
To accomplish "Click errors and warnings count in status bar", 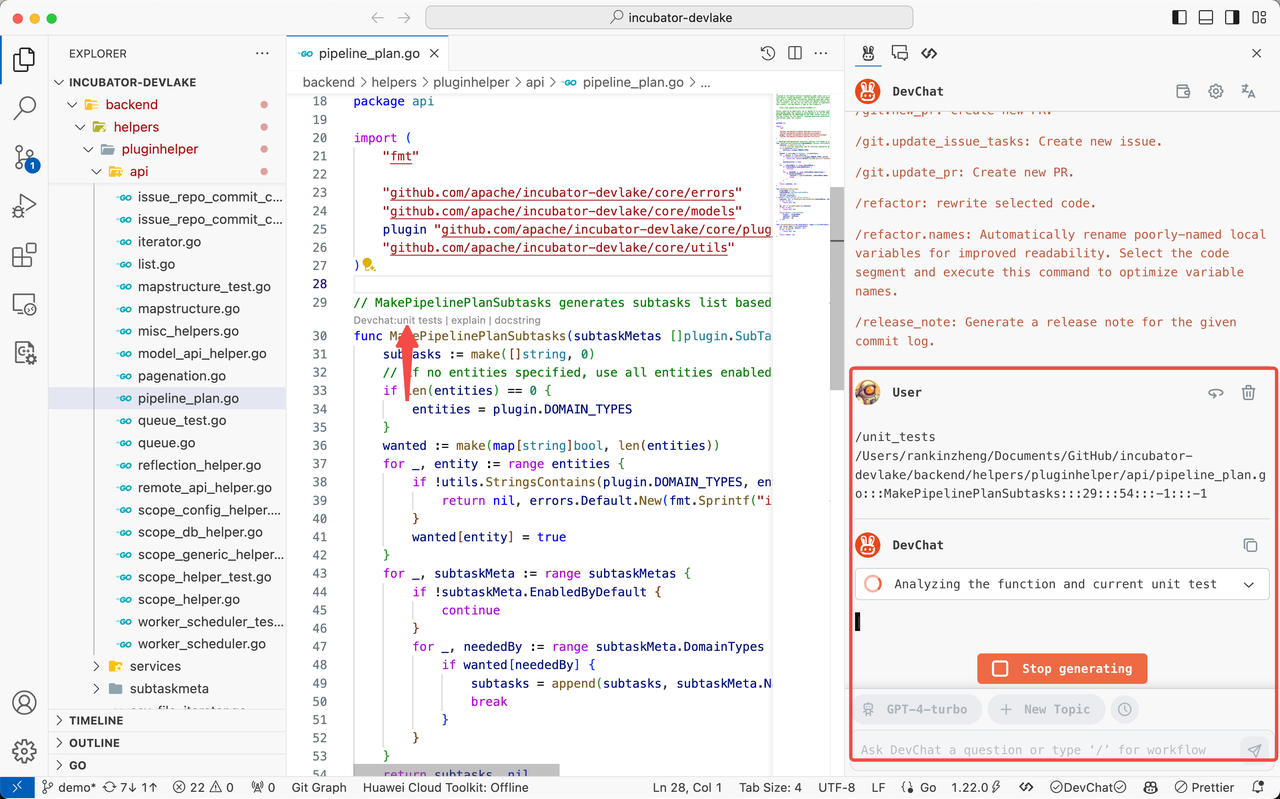I will 203,787.
